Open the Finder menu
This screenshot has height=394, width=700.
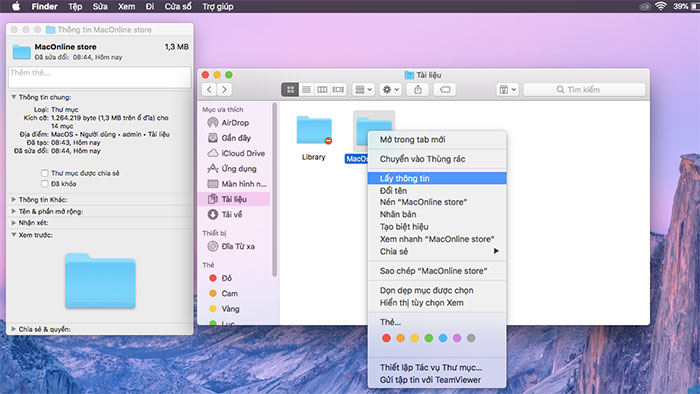[44, 6]
